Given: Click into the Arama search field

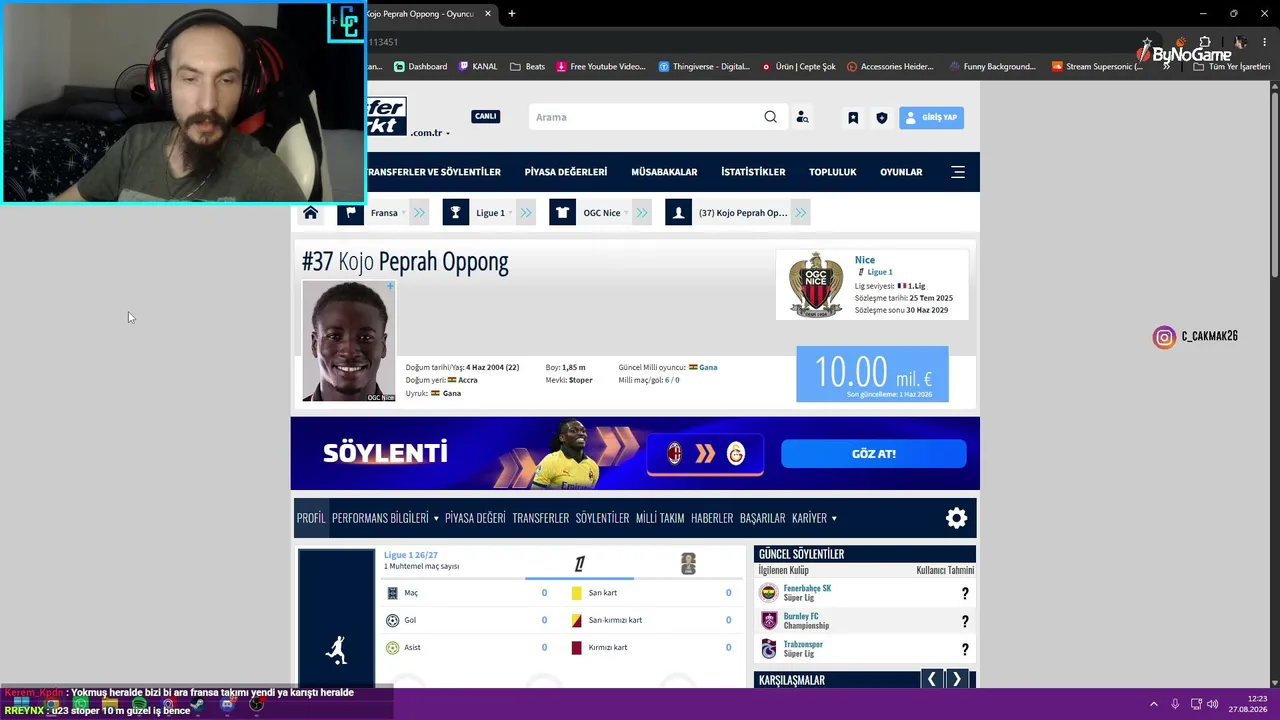Looking at the screenshot, I should tap(646, 117).
